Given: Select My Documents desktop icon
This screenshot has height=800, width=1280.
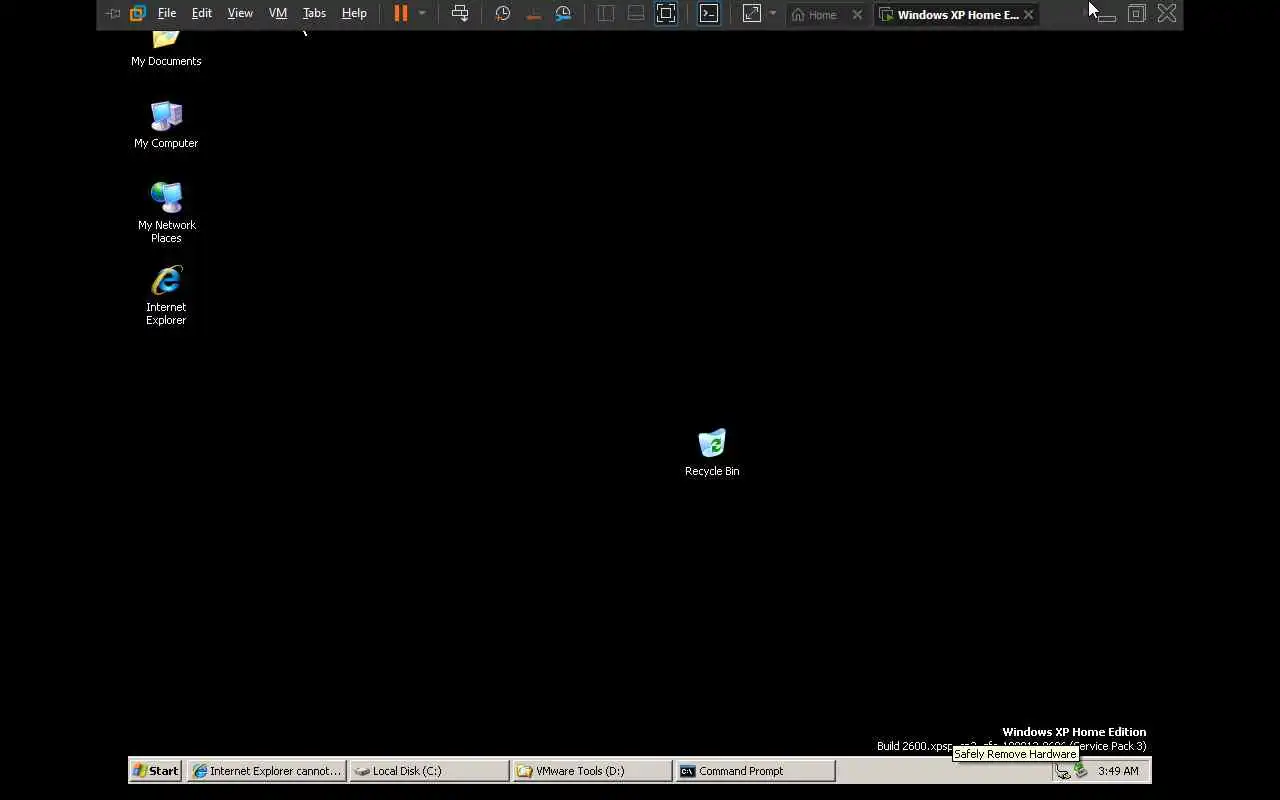Looking at the screenshot, I should click(x=166, y=48).
